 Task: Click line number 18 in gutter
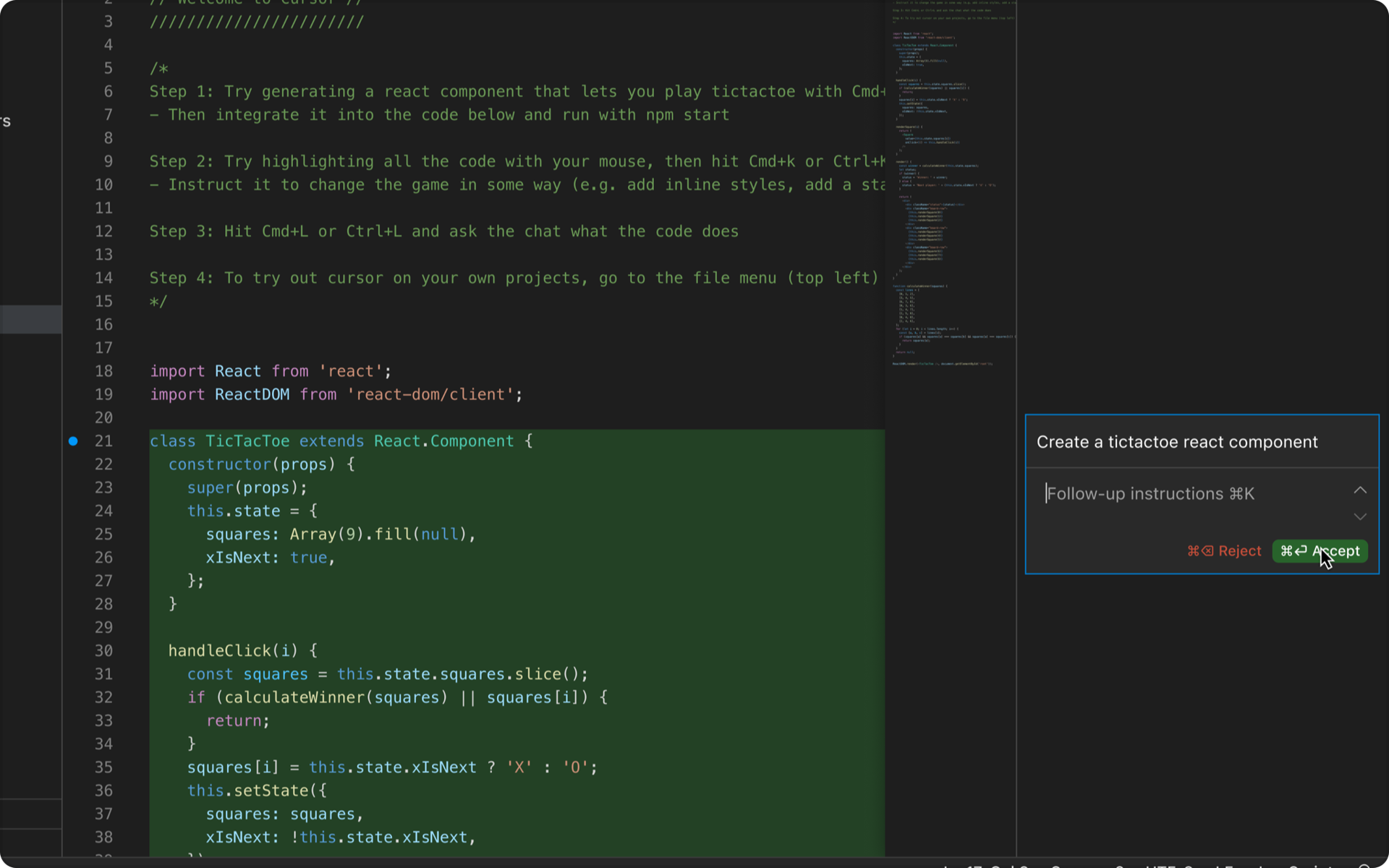pyautogui.click(x=103, y=371)
